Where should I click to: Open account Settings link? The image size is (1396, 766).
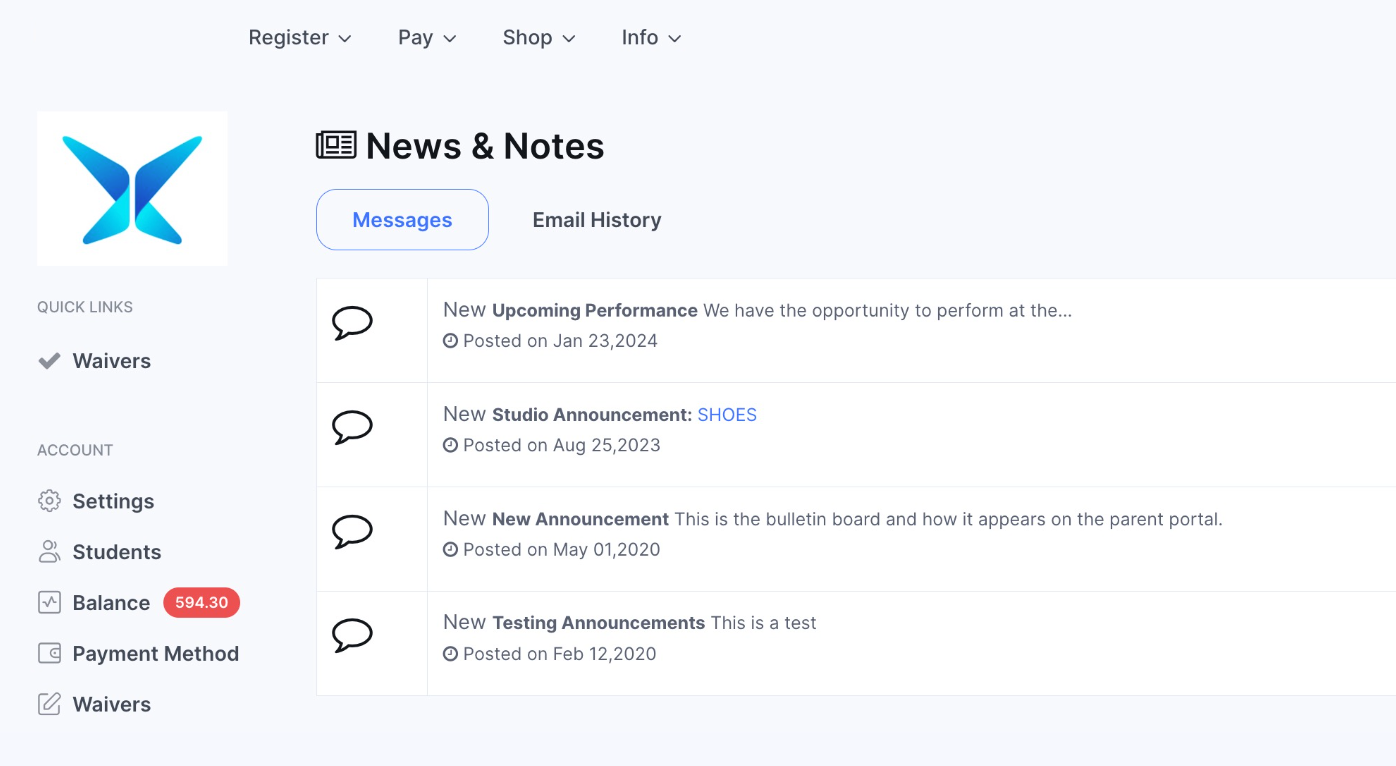(x=113, y=501)
